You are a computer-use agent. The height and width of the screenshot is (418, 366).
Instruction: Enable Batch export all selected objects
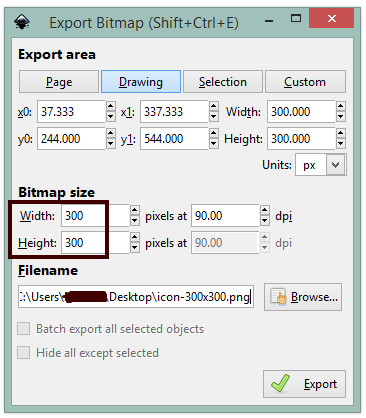click(24, 329)
